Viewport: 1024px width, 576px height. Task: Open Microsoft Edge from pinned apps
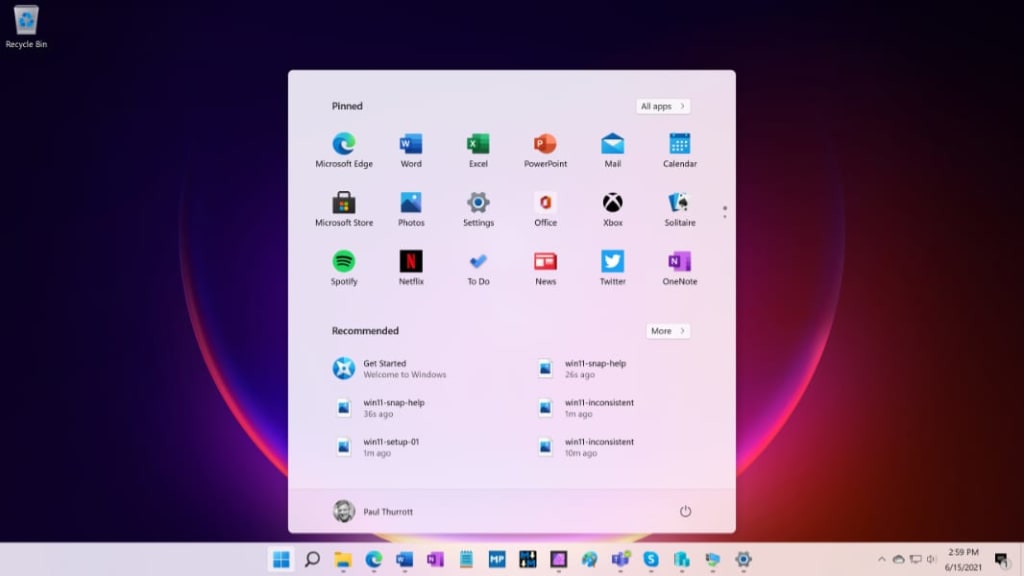point(344,150)
